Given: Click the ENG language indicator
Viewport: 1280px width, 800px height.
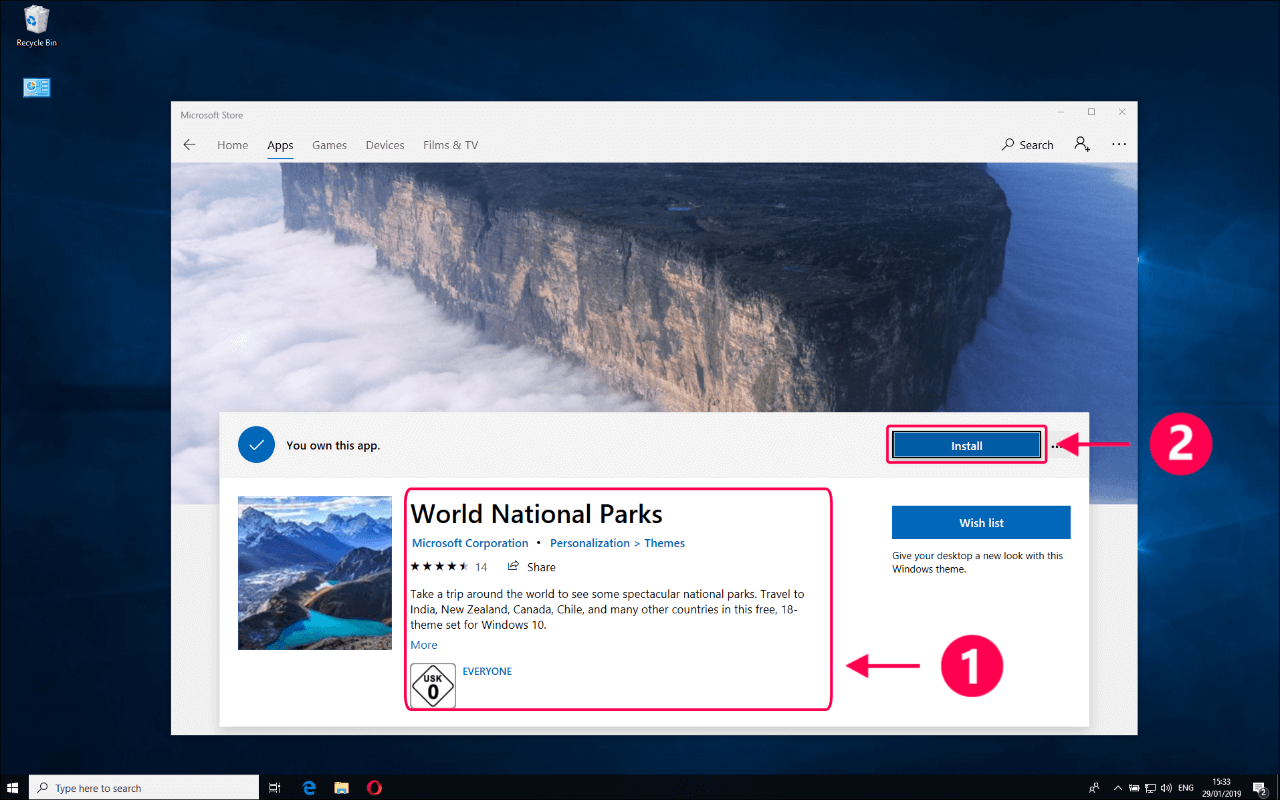Looking at the screenshot, I should coord(1187,788).
